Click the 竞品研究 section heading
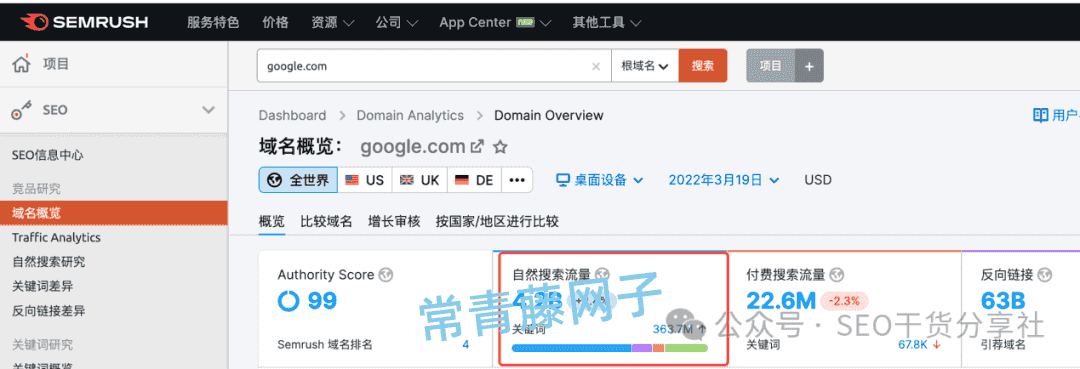The width and height of the screenshot is (1080, 369). (x=36, y=189)
